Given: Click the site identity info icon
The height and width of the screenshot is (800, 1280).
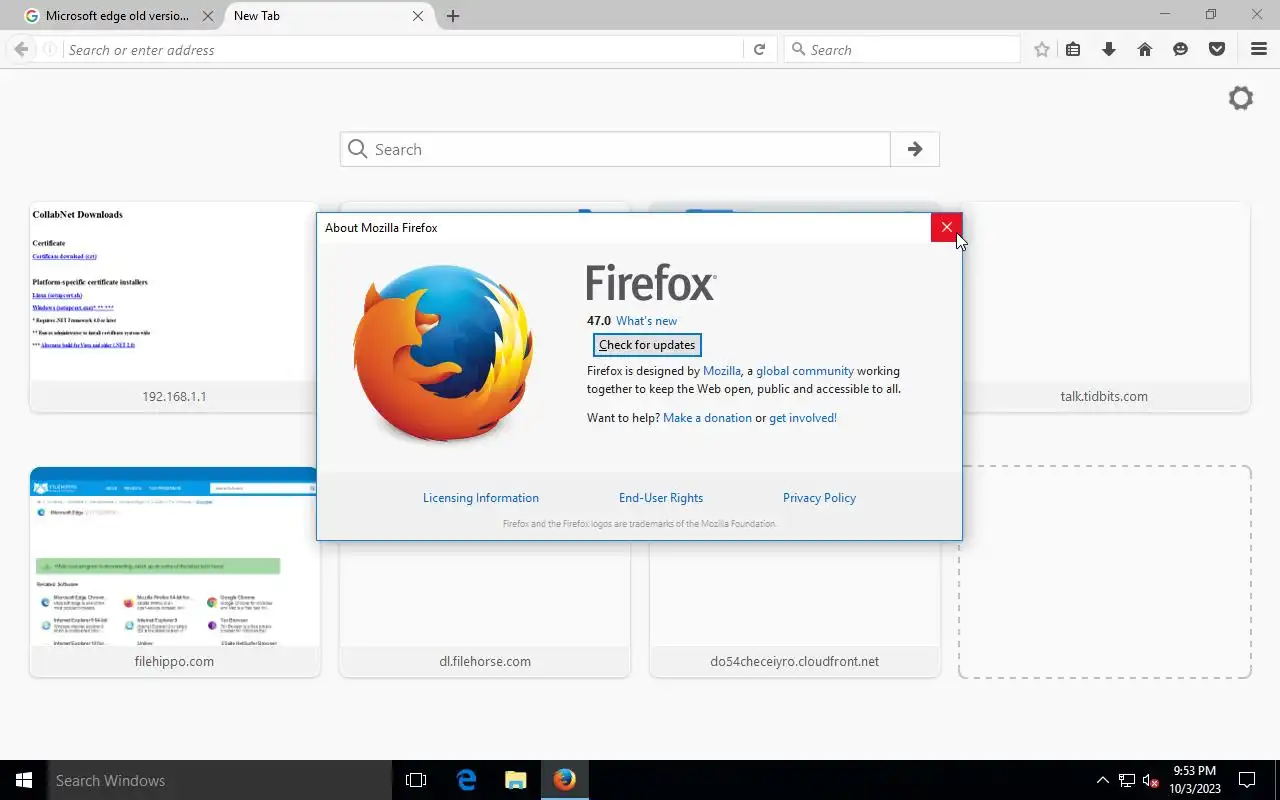Looking at the screenshot, I should tap(50, 49).
